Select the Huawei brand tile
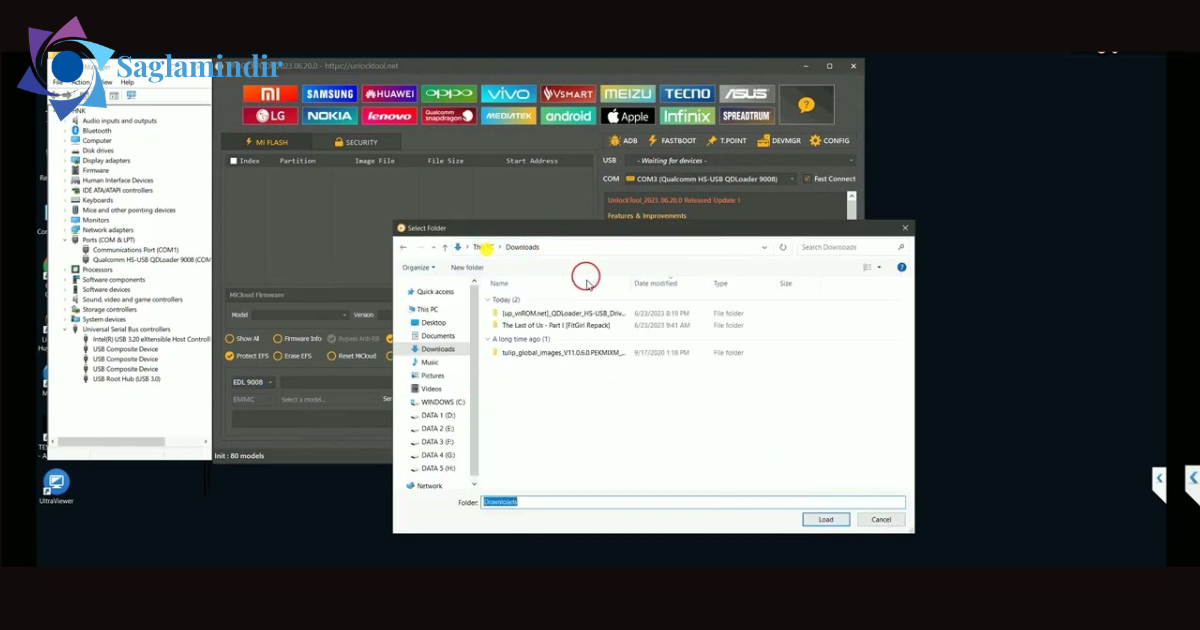This screenshot has height=630, width=1200. (389, 94)
